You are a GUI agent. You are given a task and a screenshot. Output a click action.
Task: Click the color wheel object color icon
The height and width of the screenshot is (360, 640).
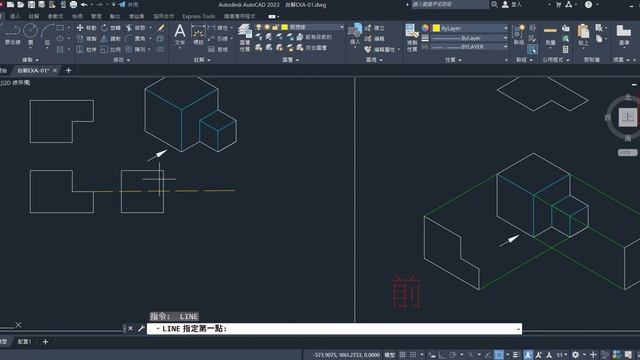click(425, 28)
